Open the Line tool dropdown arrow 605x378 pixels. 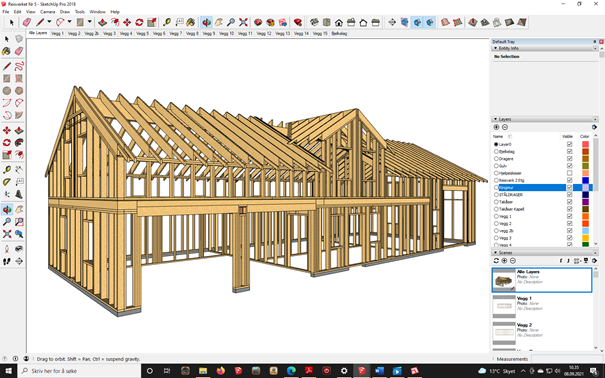(x=49, y=22)
